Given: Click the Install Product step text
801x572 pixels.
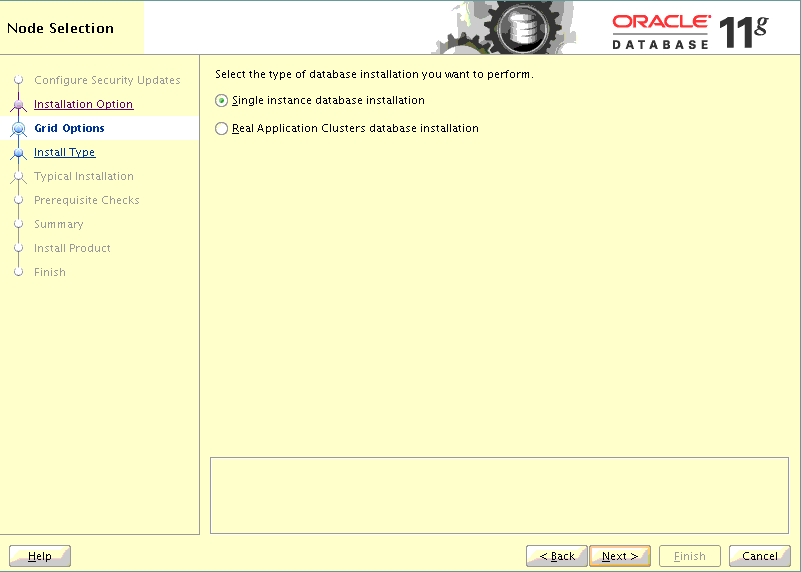Looking at the screenshot, I should [72, 248].
